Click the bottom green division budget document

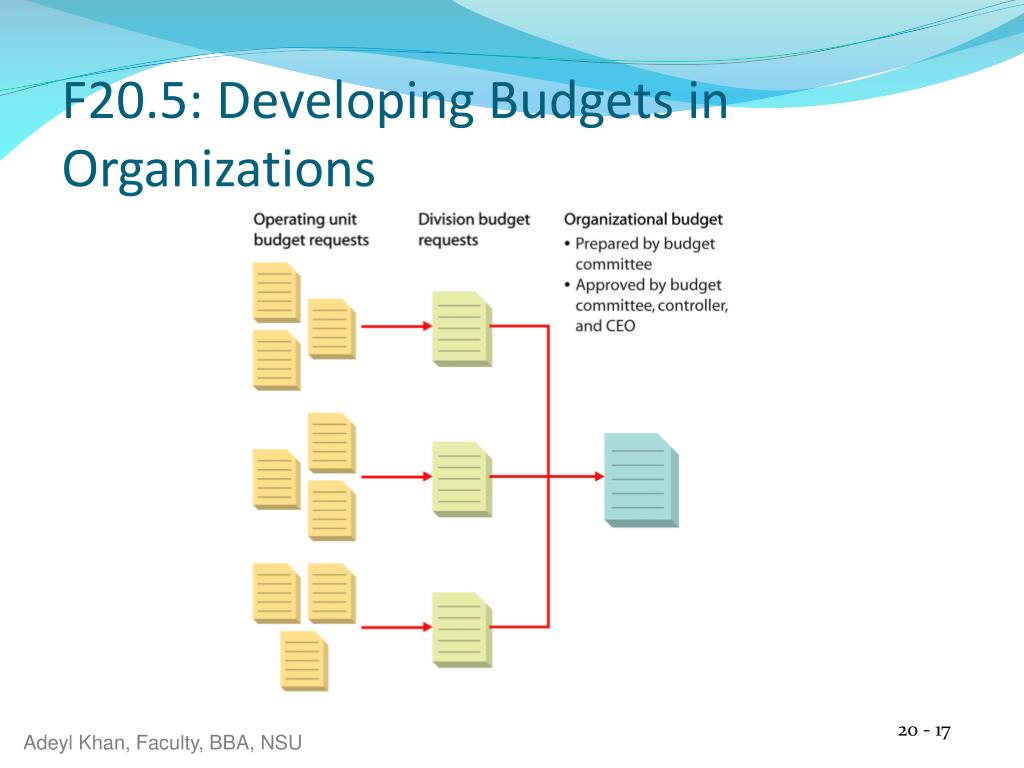tap(462, 630)
